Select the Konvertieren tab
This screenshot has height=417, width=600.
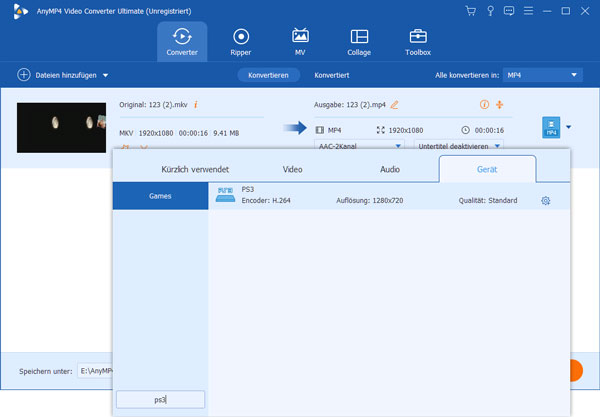268,75
